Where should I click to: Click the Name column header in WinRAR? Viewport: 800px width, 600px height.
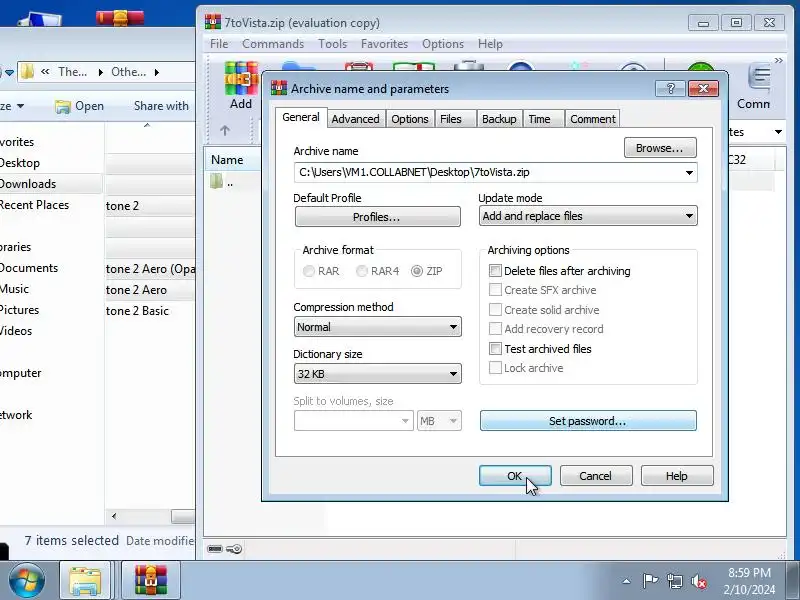pos(227,160)
